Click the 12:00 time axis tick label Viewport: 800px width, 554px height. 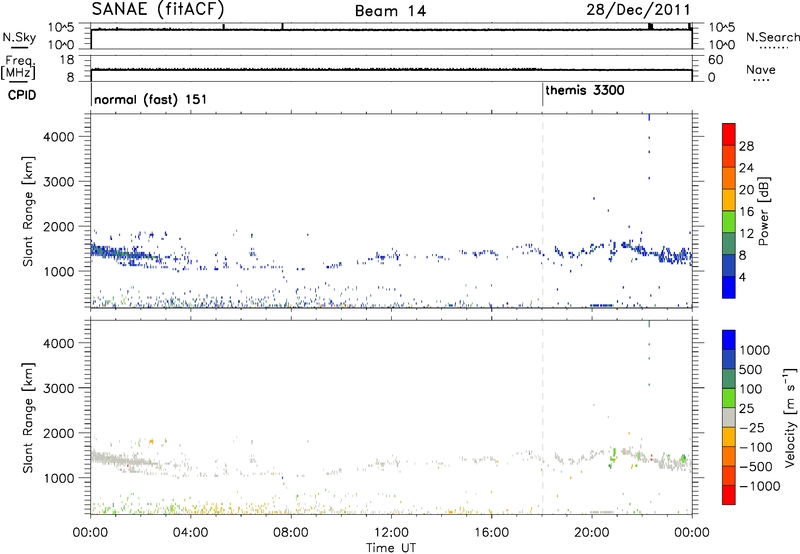[391, 533]
